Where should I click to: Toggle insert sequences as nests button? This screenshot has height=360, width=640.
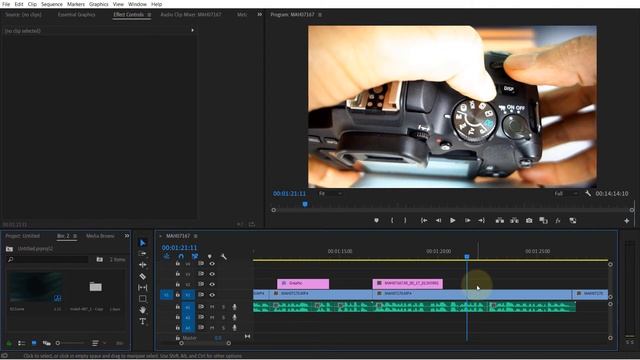tap(167, 256)
